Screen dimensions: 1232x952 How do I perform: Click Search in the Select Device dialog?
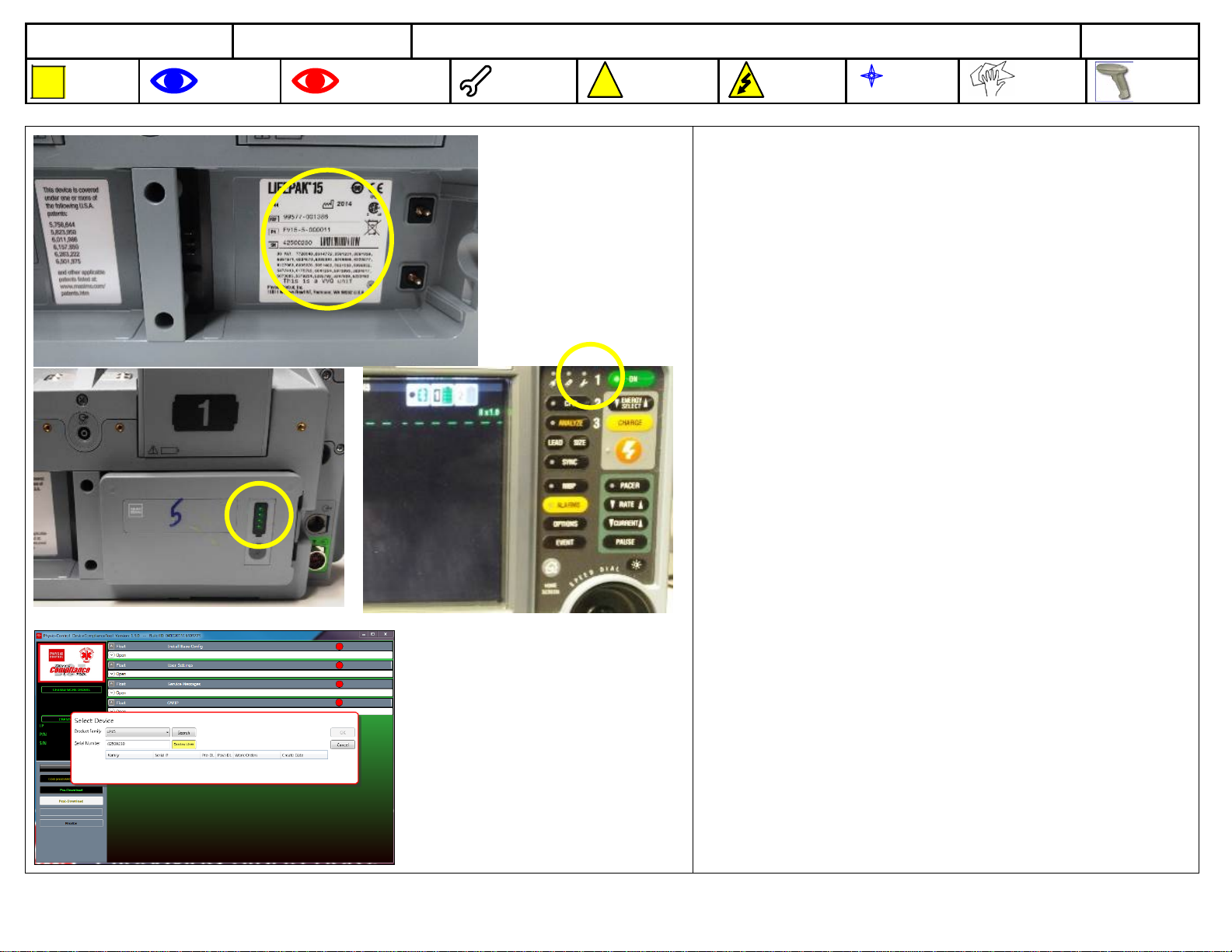point(184,732)
